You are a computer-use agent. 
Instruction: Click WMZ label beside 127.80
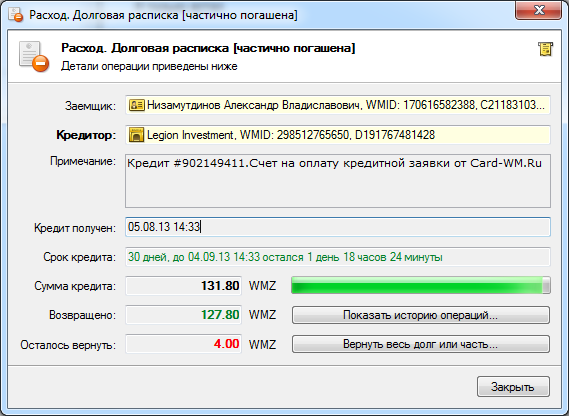(262, 315)
